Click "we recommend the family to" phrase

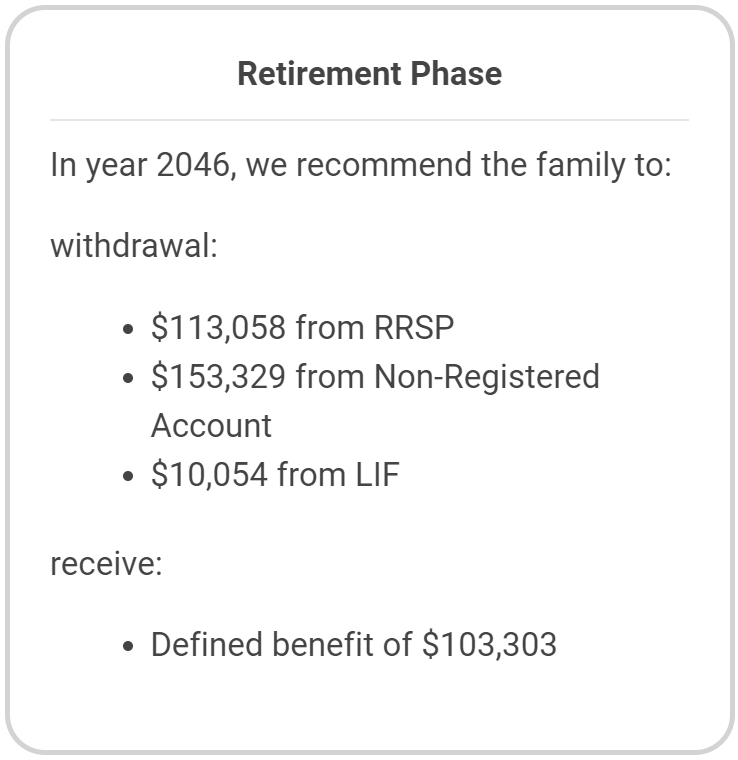(455, 165)
